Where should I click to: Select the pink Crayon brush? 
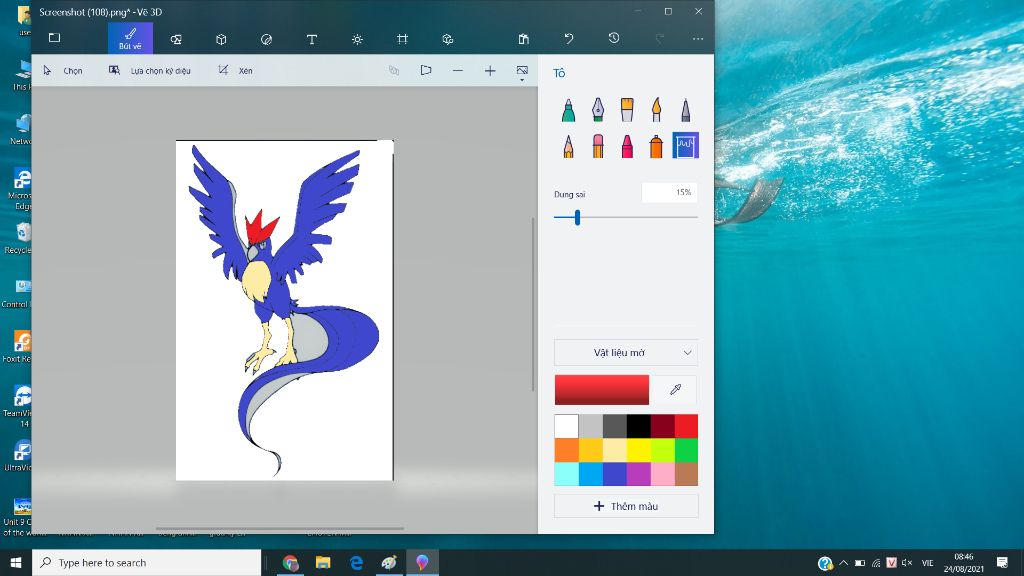(627, 146)
